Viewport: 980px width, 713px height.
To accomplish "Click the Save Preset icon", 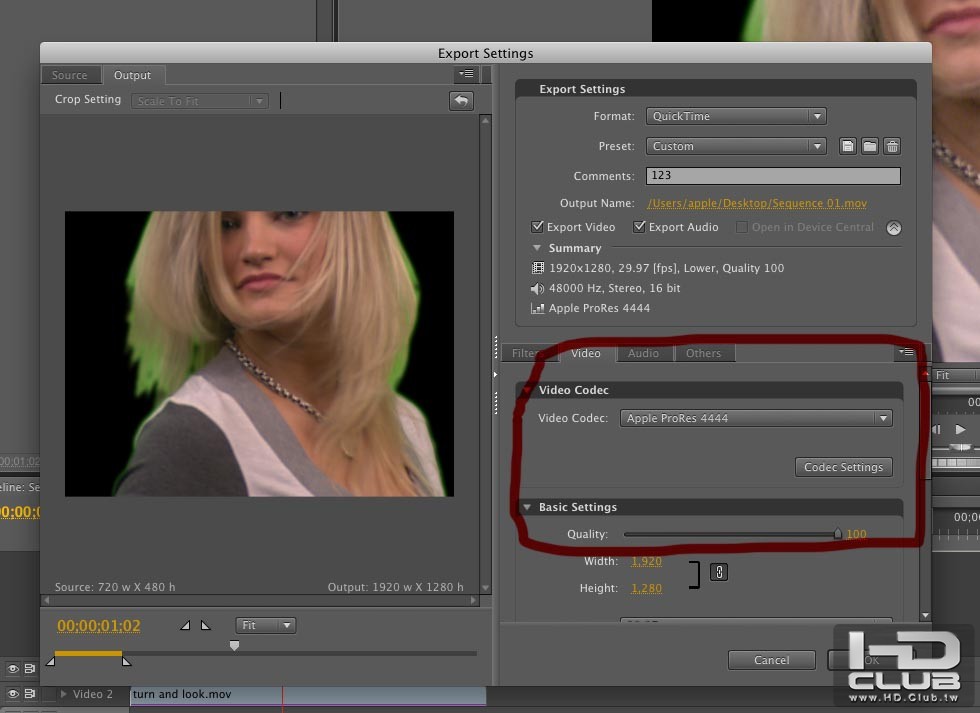I will (x=848, y=146).
